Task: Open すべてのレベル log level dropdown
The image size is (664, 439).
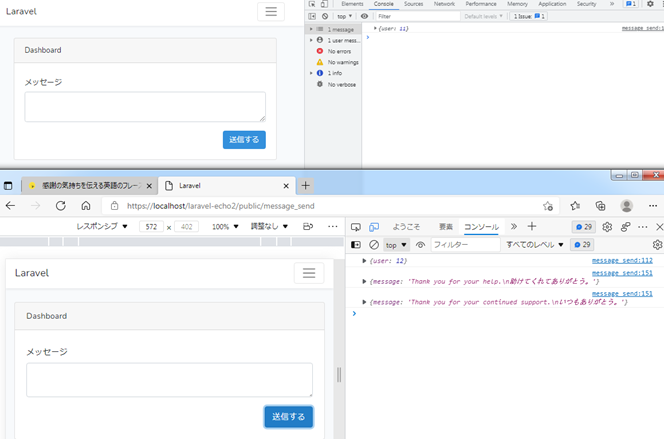Action: 535,245
